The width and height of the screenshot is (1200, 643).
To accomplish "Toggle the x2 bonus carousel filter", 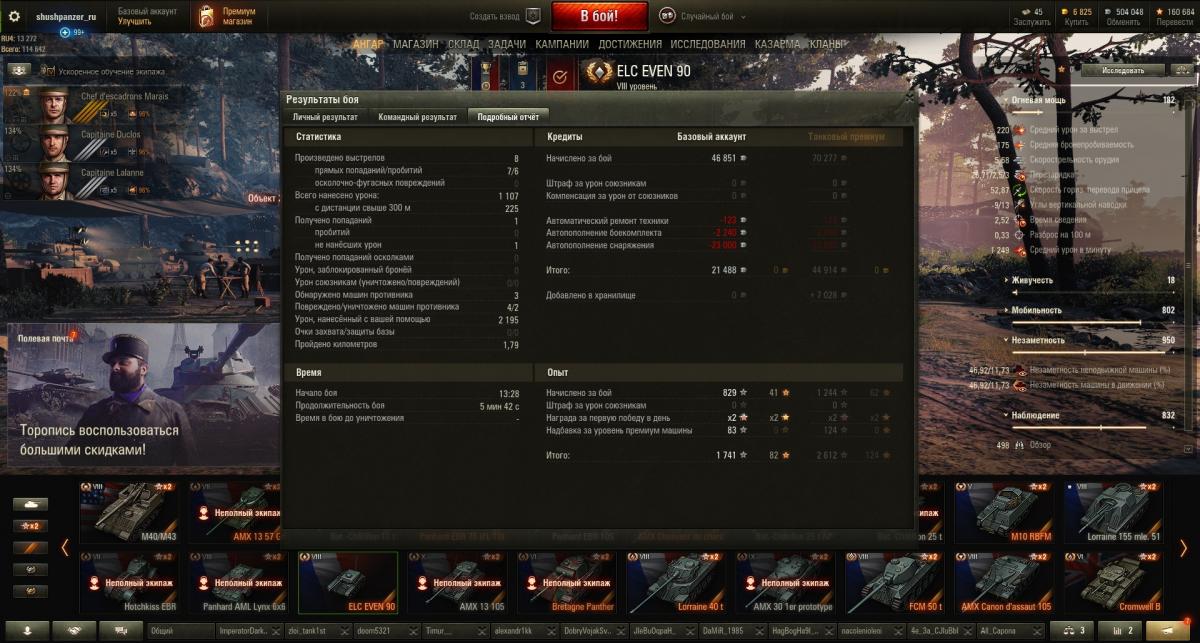I will coord(30,525).
